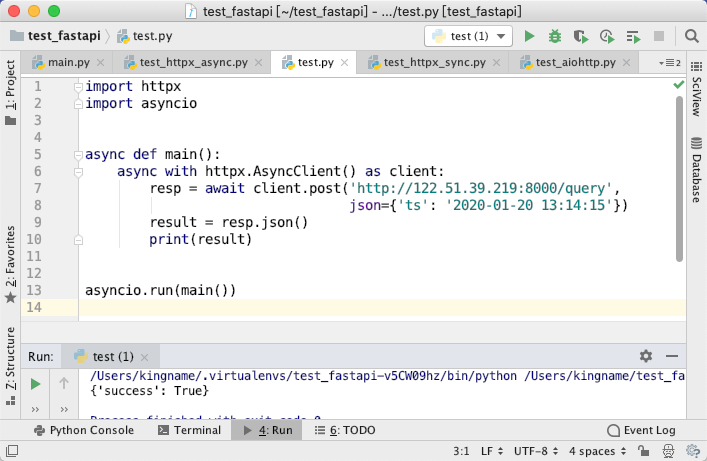This screenshot has width=707, height=461.
Task: Click the editor vertical scrollbar
Action: [679, 179]
